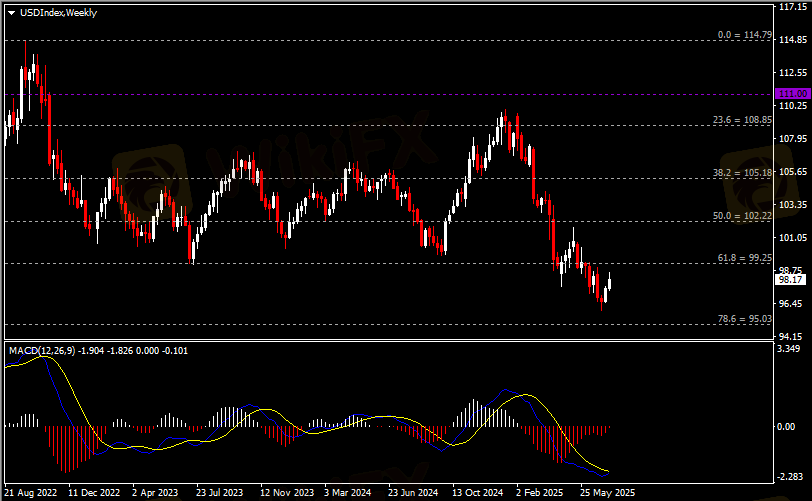Click the 25 May 2025 date label
Image resolution: width=812 pixels, height=501 pixels.
pos(607,492)
